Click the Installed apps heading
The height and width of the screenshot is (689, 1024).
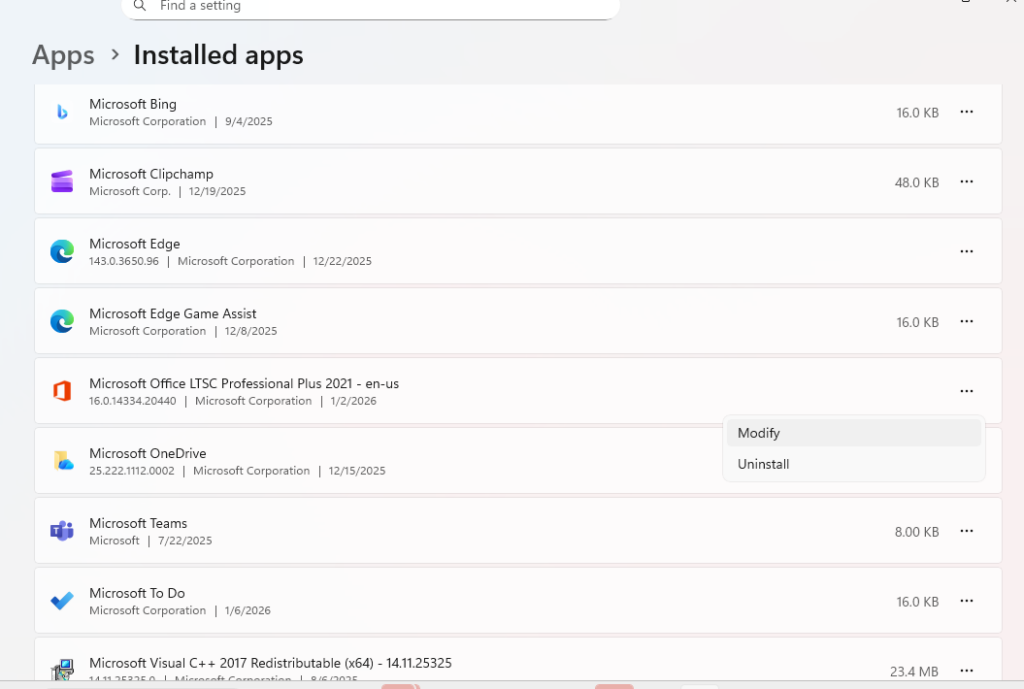coord(218,55)
